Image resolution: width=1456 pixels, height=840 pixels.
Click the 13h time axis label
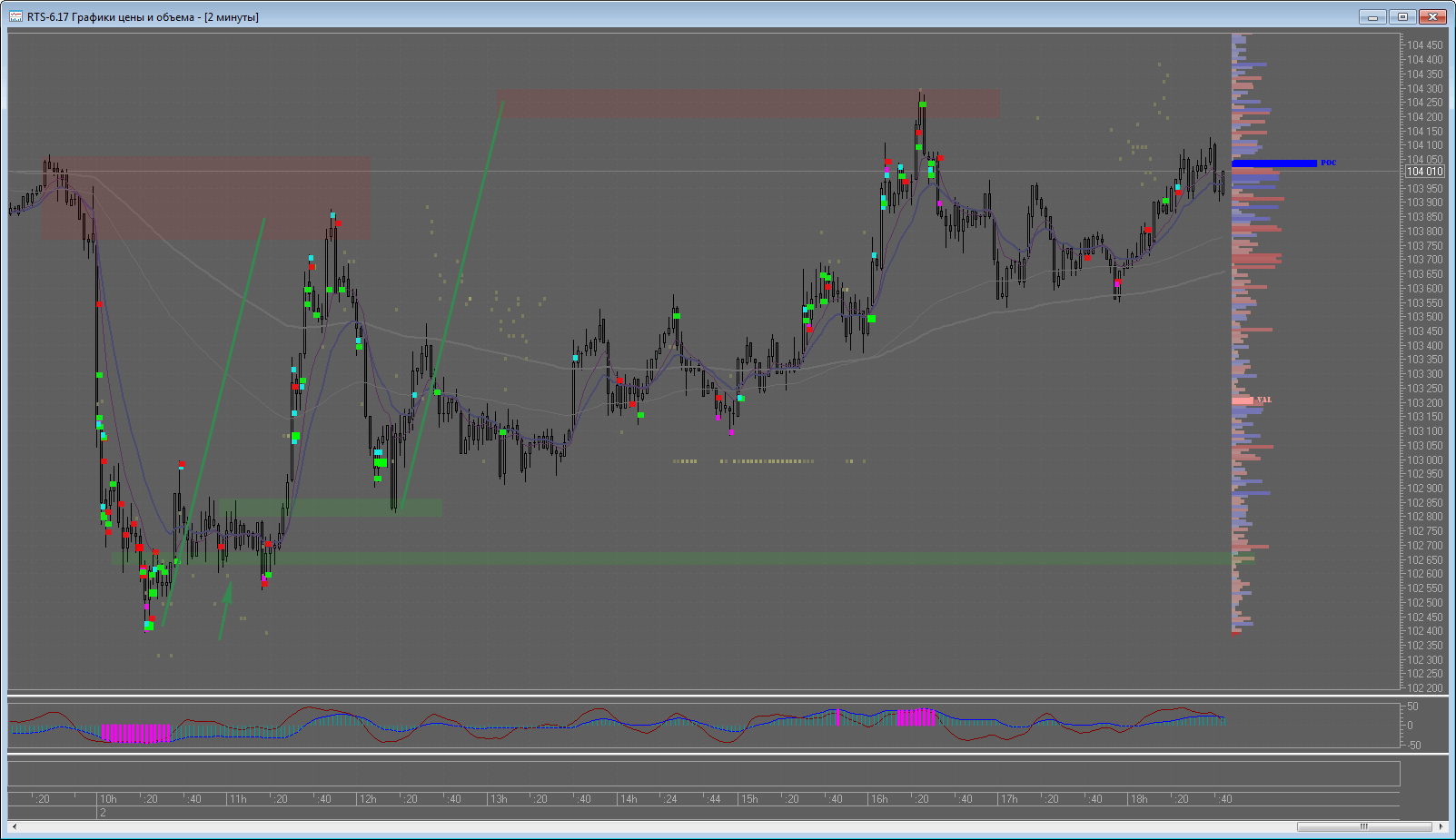499,799
